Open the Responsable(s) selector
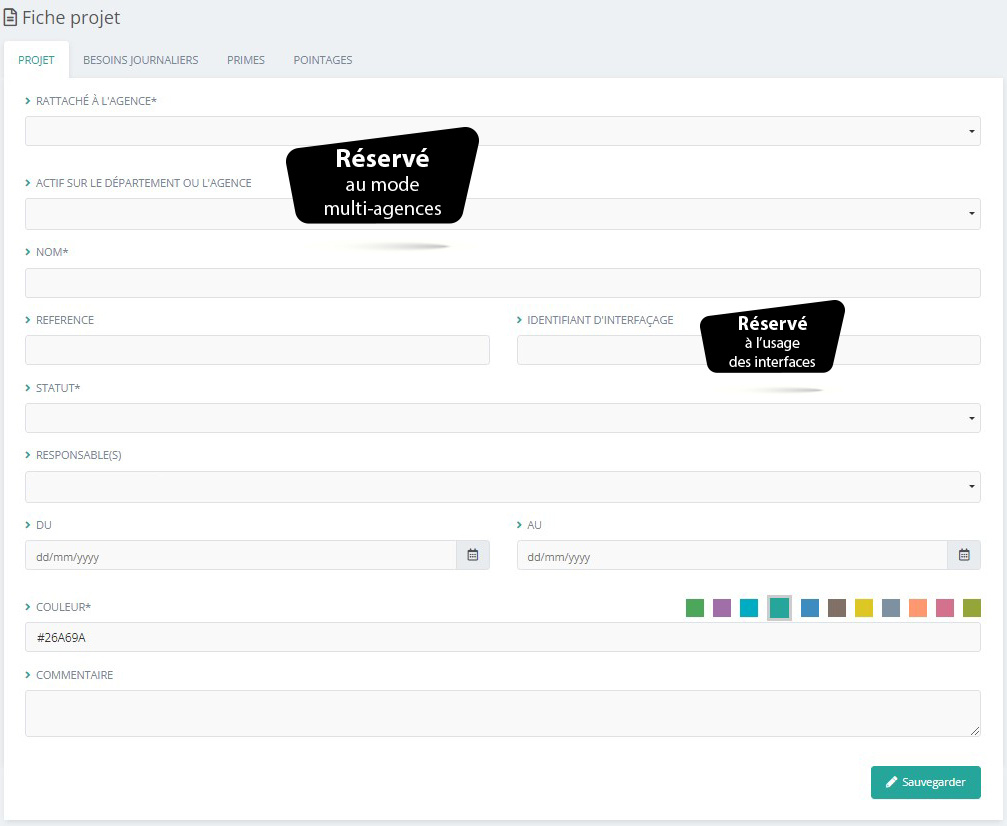The height and width of the screenshot is (826, 1007). [502, 487]
